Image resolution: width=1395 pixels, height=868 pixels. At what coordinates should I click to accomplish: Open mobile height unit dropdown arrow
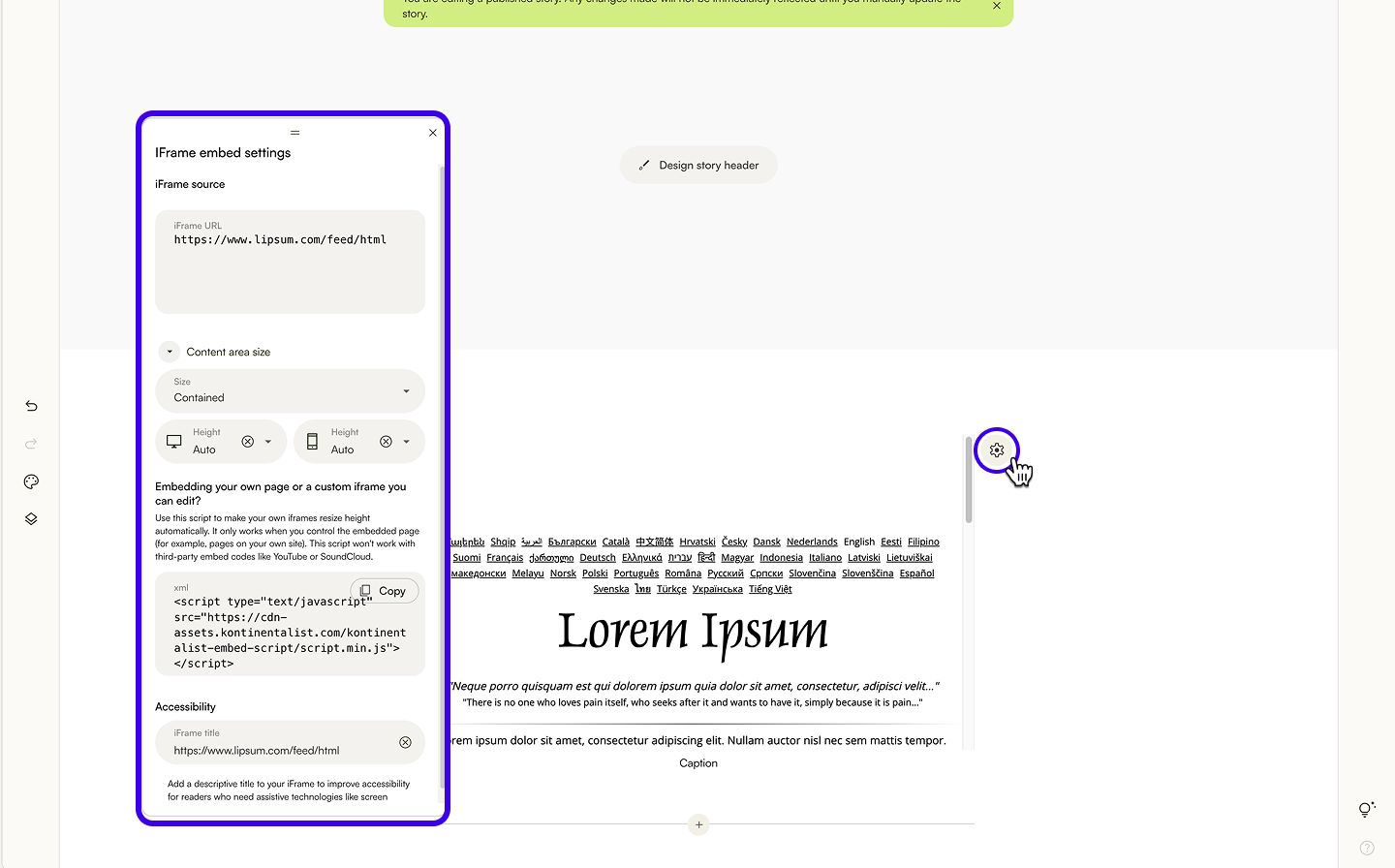(407, 442)
